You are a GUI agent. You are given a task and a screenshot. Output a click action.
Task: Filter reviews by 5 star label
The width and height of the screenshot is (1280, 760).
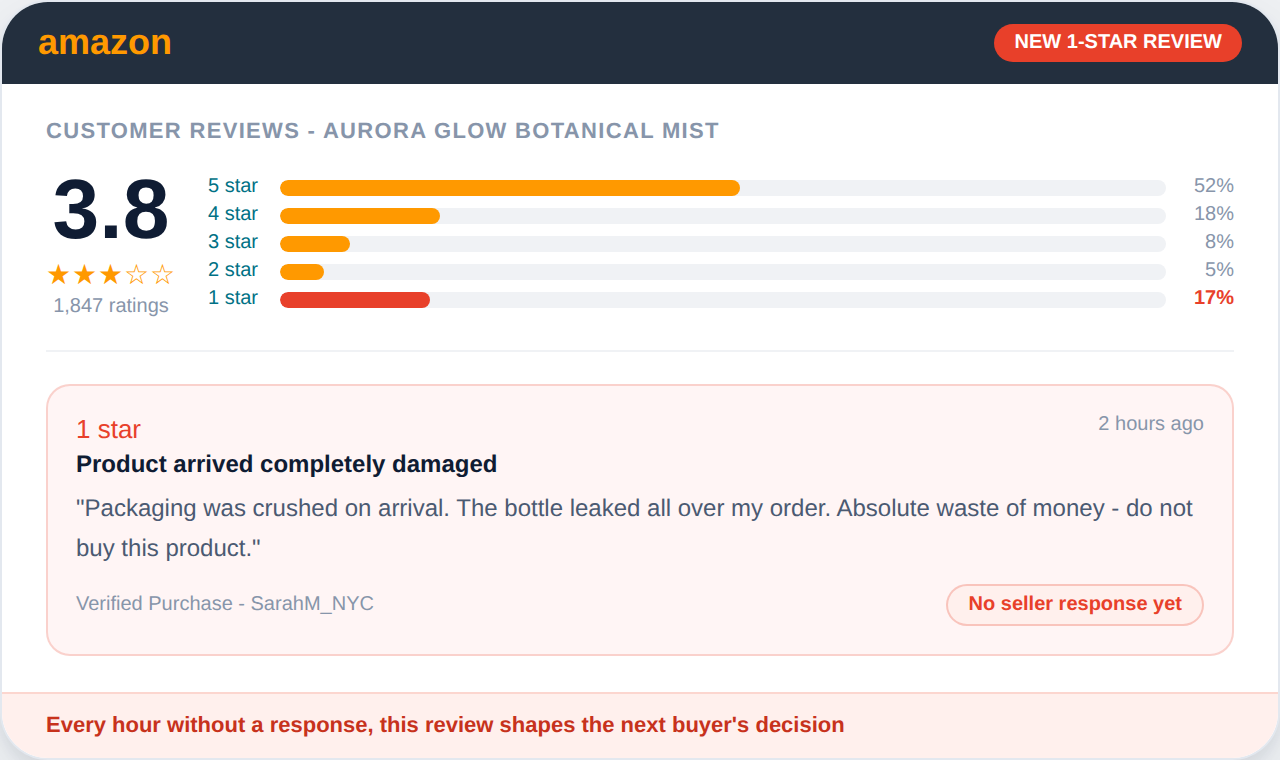point(233,186)
